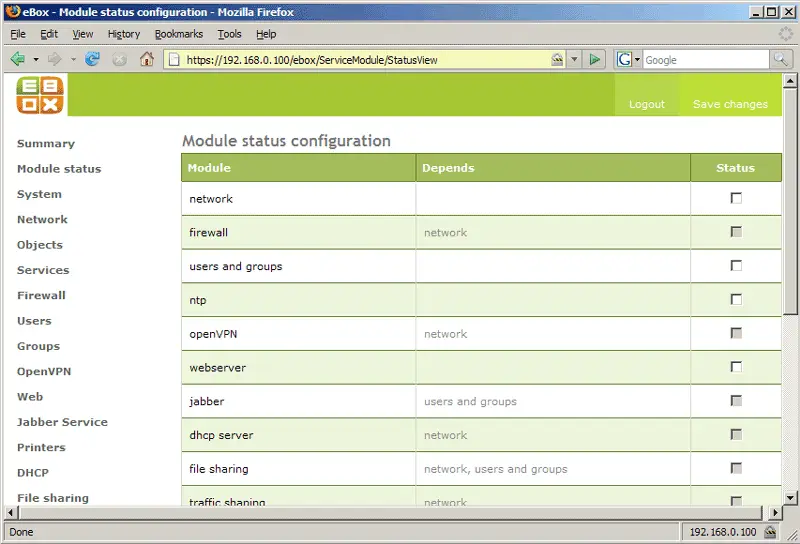800x544 pixels.
Task: Open the Bookmarks menu
Action: tap(179, 34)
